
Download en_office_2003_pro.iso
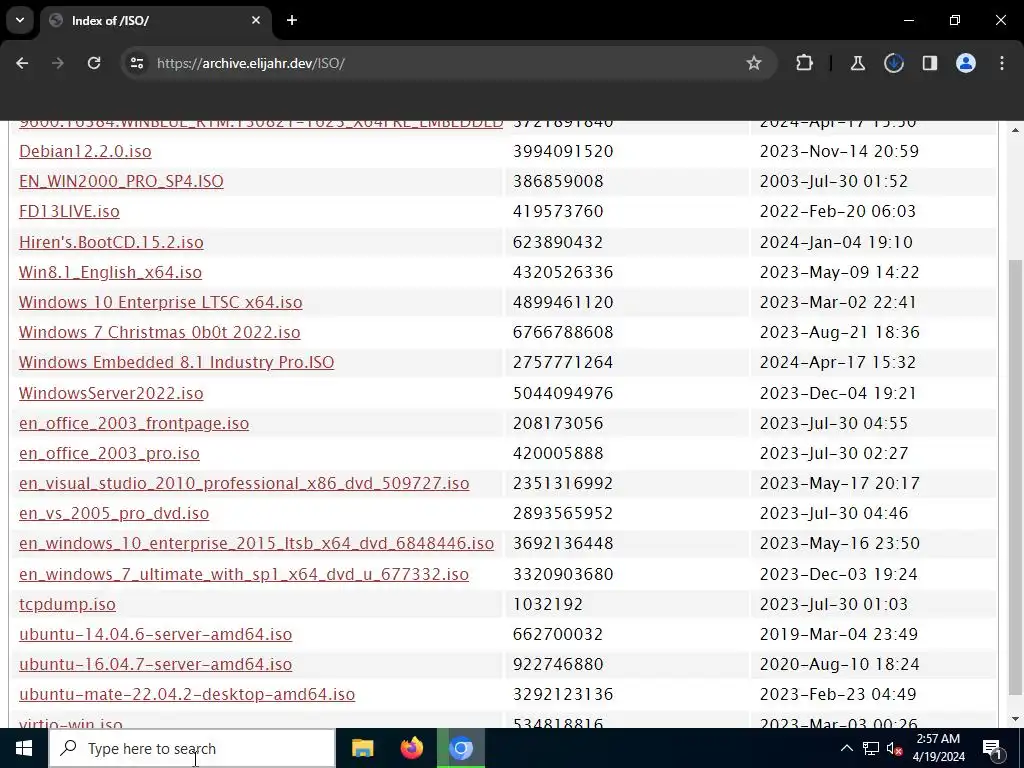click(109, 453)
